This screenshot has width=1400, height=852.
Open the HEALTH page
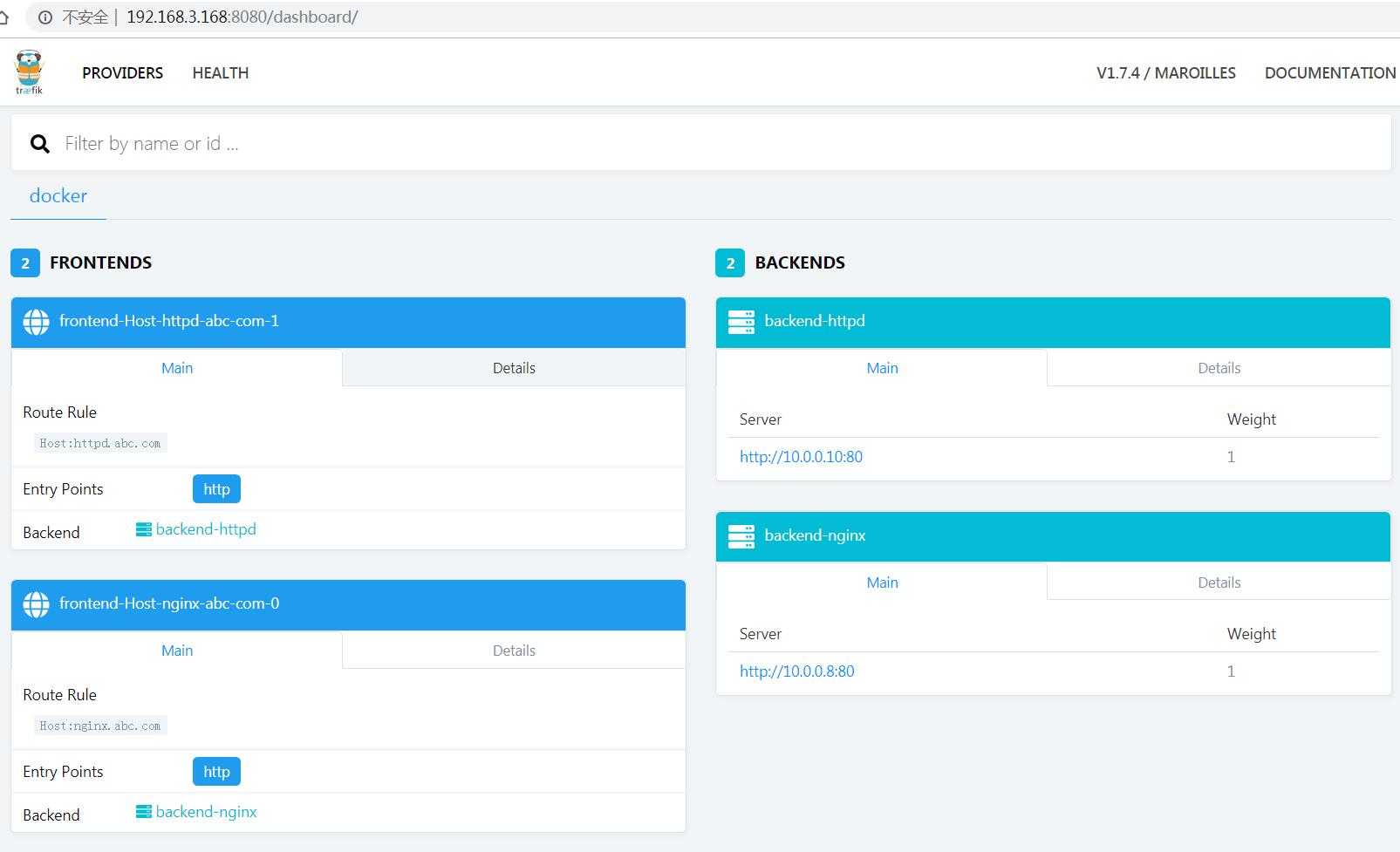[x=221, y=73]
